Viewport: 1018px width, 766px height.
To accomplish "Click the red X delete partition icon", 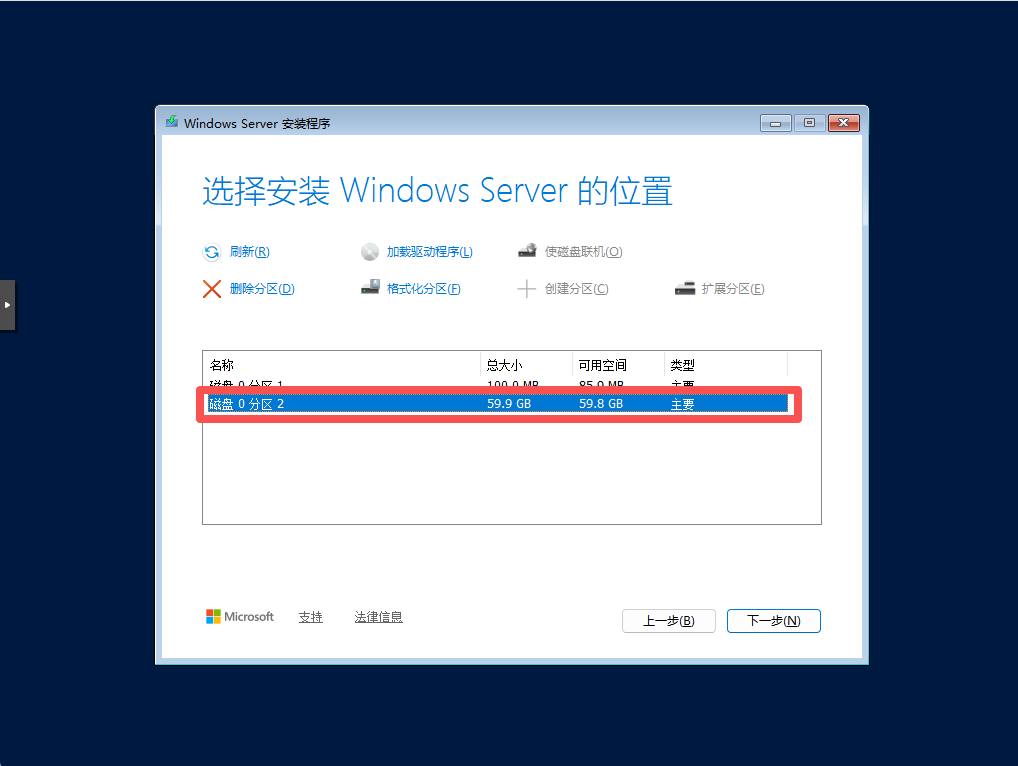I will (x=212, y=289).
